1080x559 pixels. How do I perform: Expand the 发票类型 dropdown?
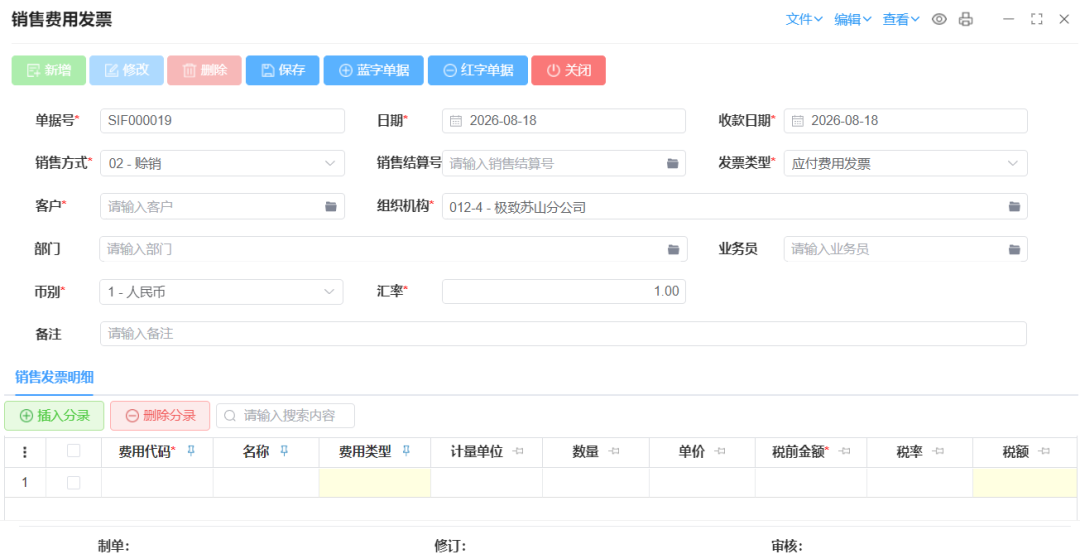click(1012, 163)
